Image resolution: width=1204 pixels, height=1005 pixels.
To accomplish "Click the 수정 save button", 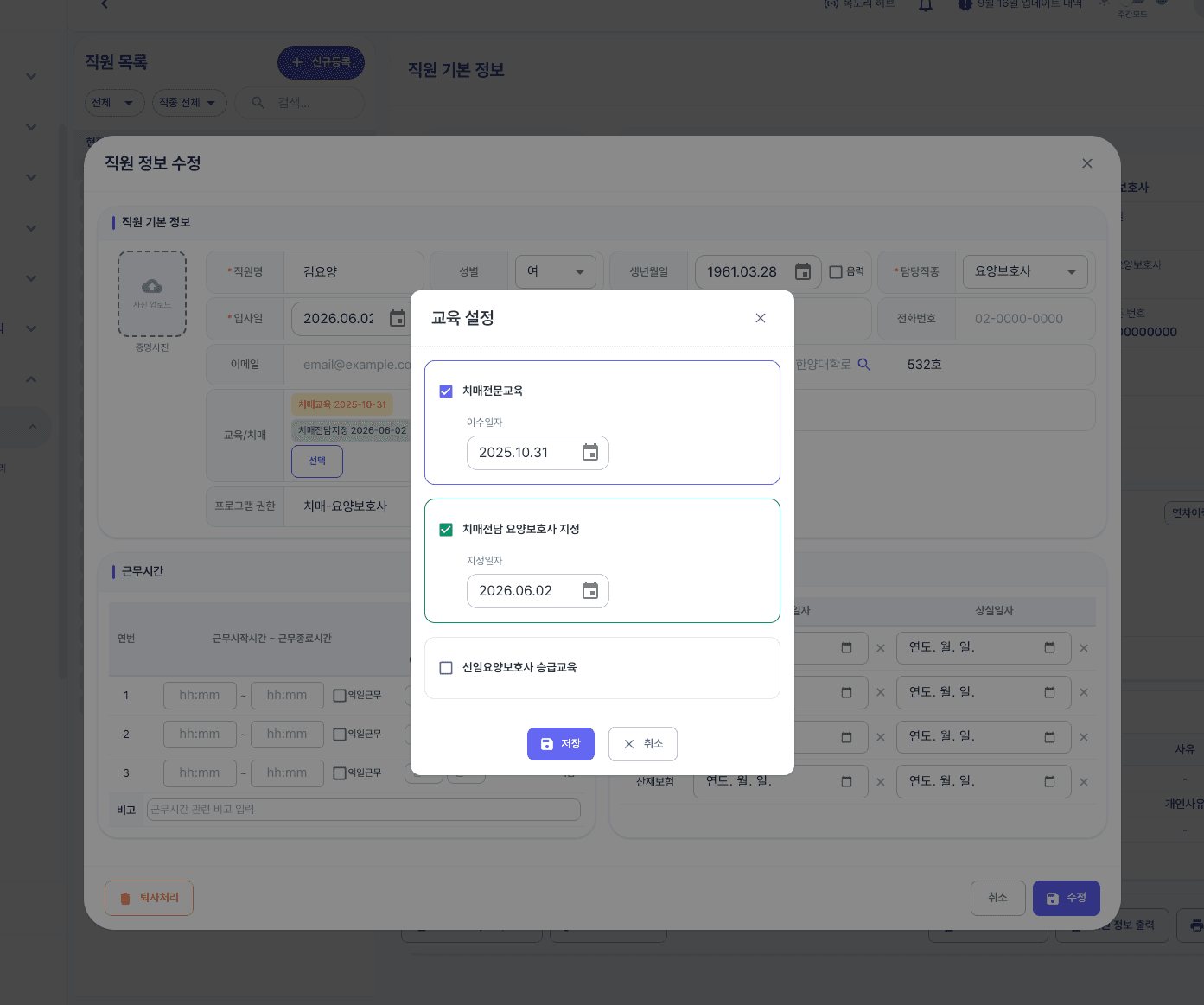I will [x=1067, y=899].
